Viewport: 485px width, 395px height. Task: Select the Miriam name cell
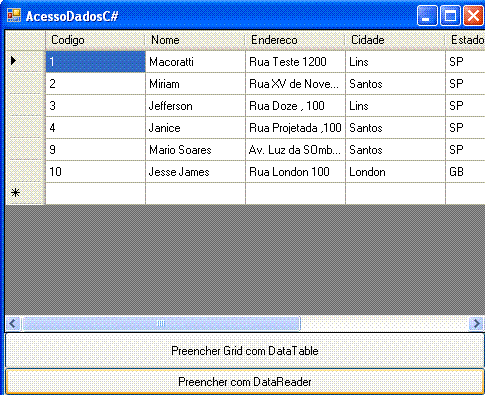point(195,83)
